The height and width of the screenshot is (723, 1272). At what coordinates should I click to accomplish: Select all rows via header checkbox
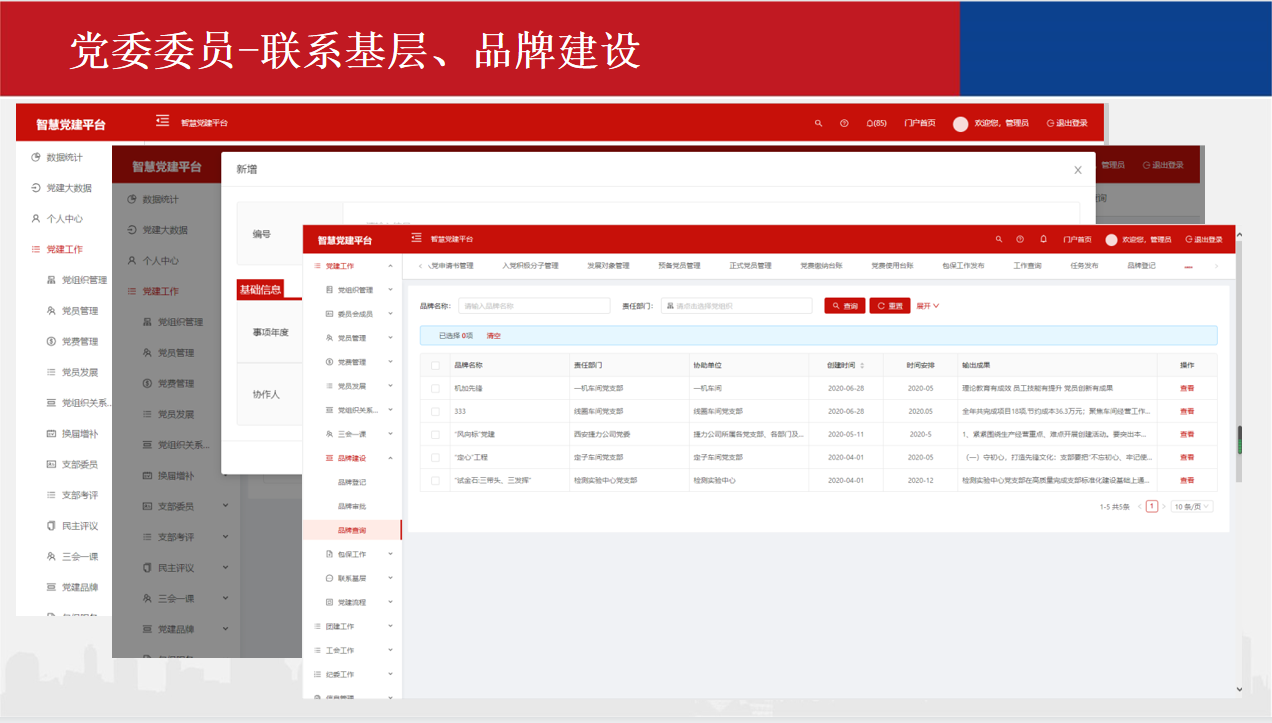(x=435, y=366)
